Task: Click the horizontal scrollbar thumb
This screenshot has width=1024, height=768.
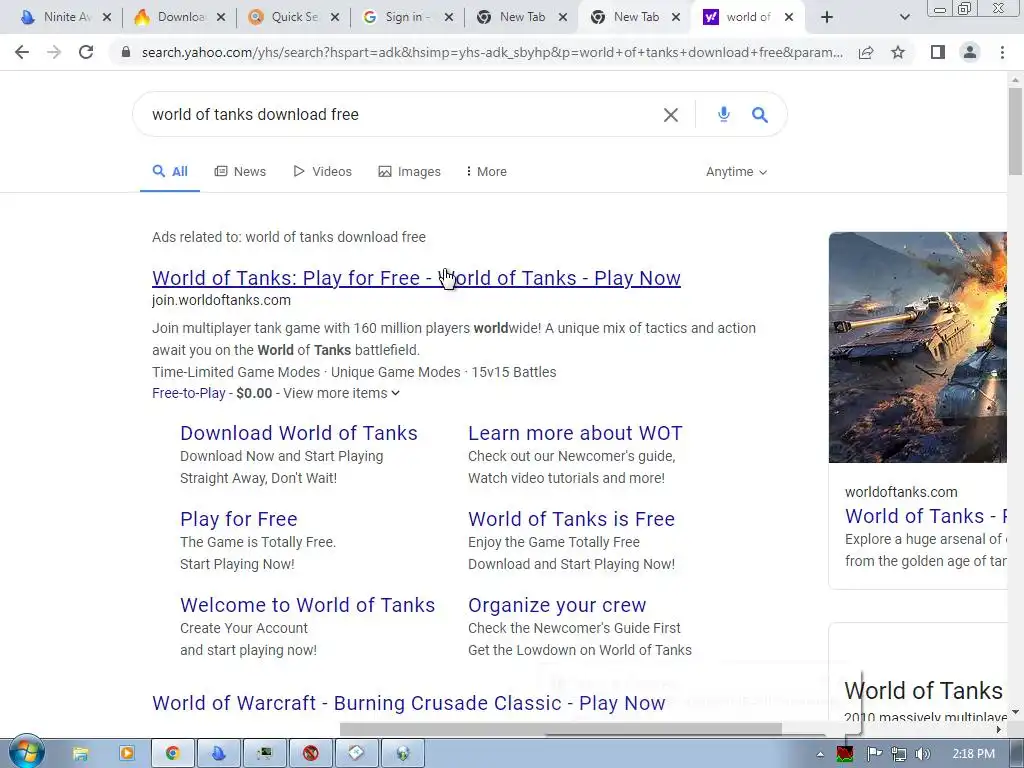Action: (560, 729)
